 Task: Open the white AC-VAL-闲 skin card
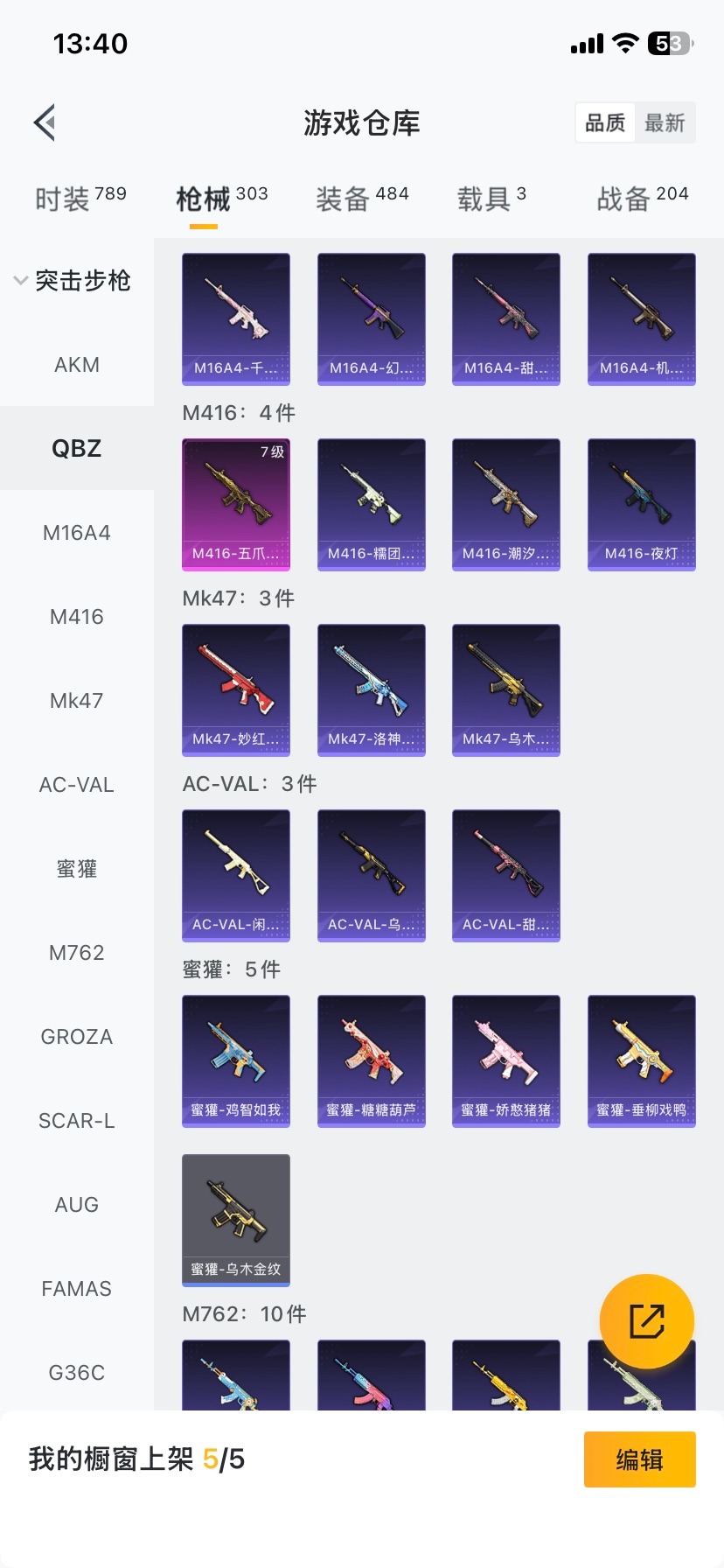click(236, 876)
